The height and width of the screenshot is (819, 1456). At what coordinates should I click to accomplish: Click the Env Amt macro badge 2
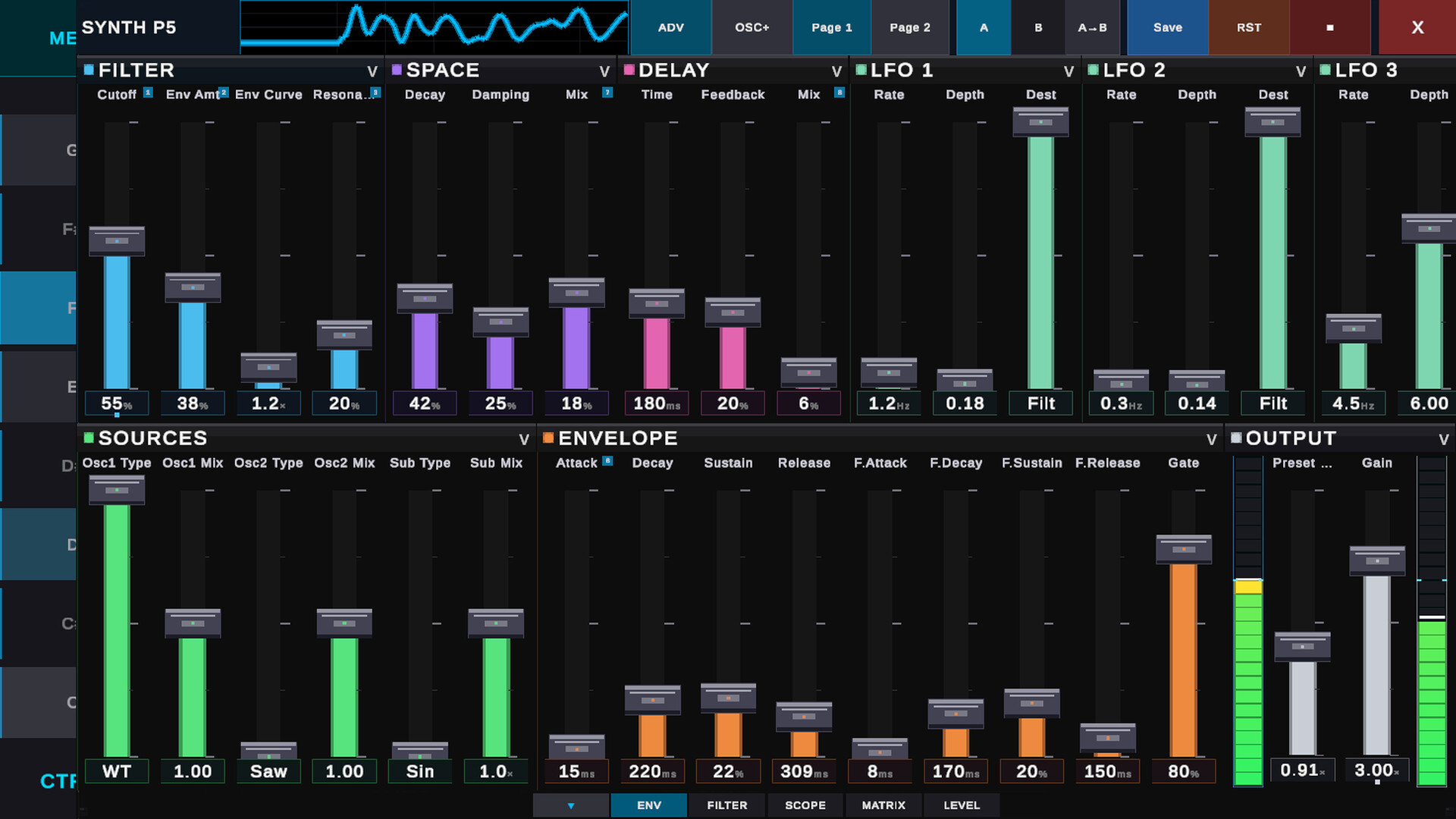click(224, 93)
